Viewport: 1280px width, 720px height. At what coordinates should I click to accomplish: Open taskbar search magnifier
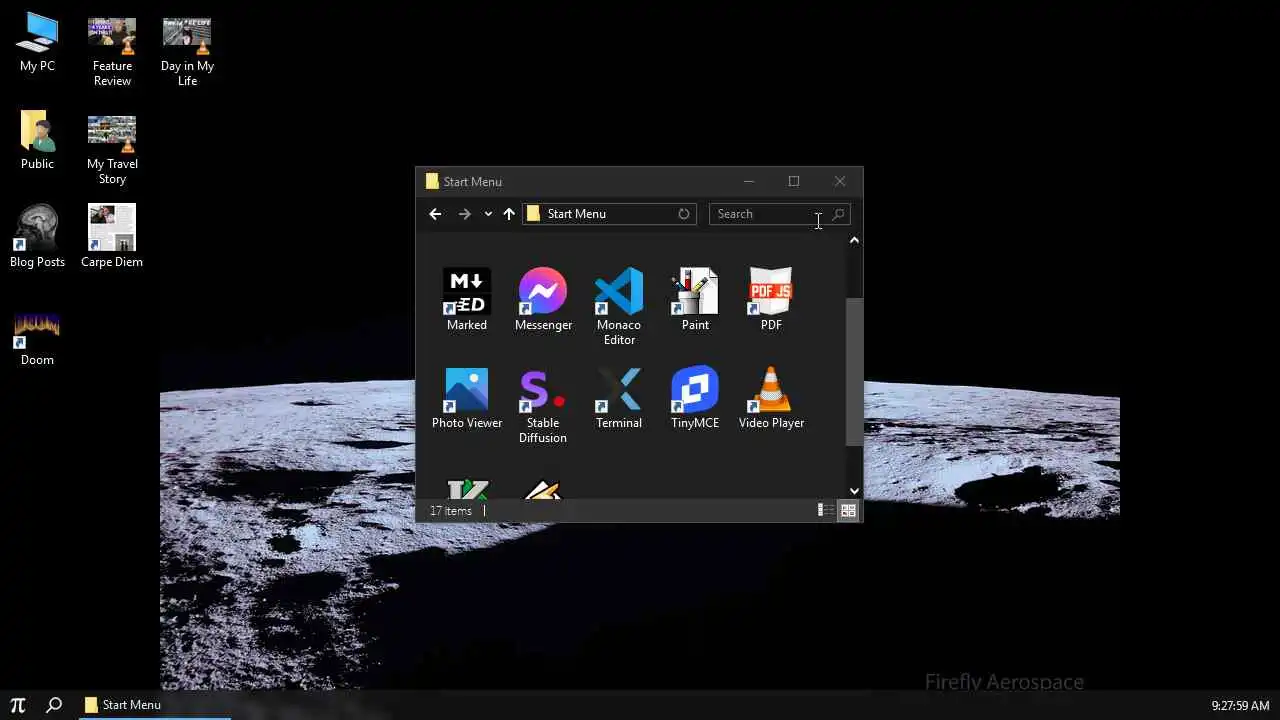coord(54,705)
